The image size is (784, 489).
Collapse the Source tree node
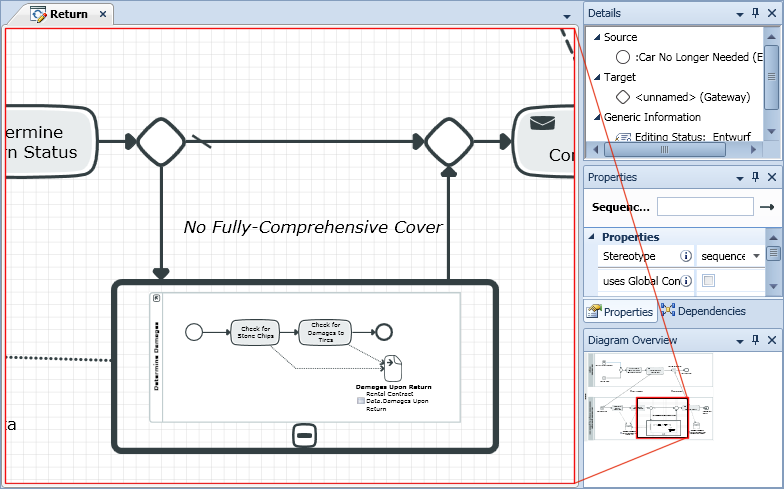pyautogui.click(x=596, y=37)
